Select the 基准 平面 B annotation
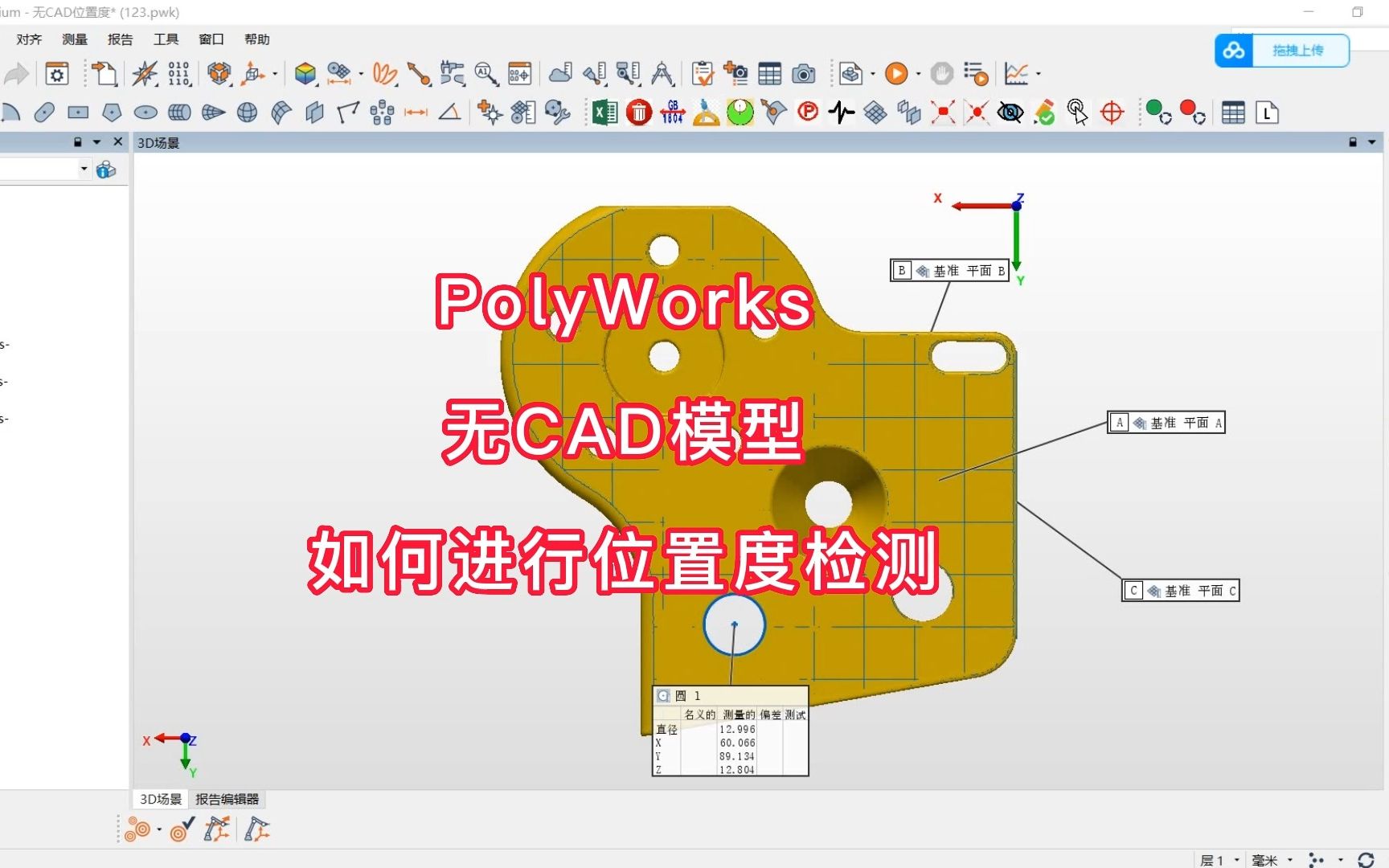Viewport: 1389px width, 868px height. pos(949,271)
